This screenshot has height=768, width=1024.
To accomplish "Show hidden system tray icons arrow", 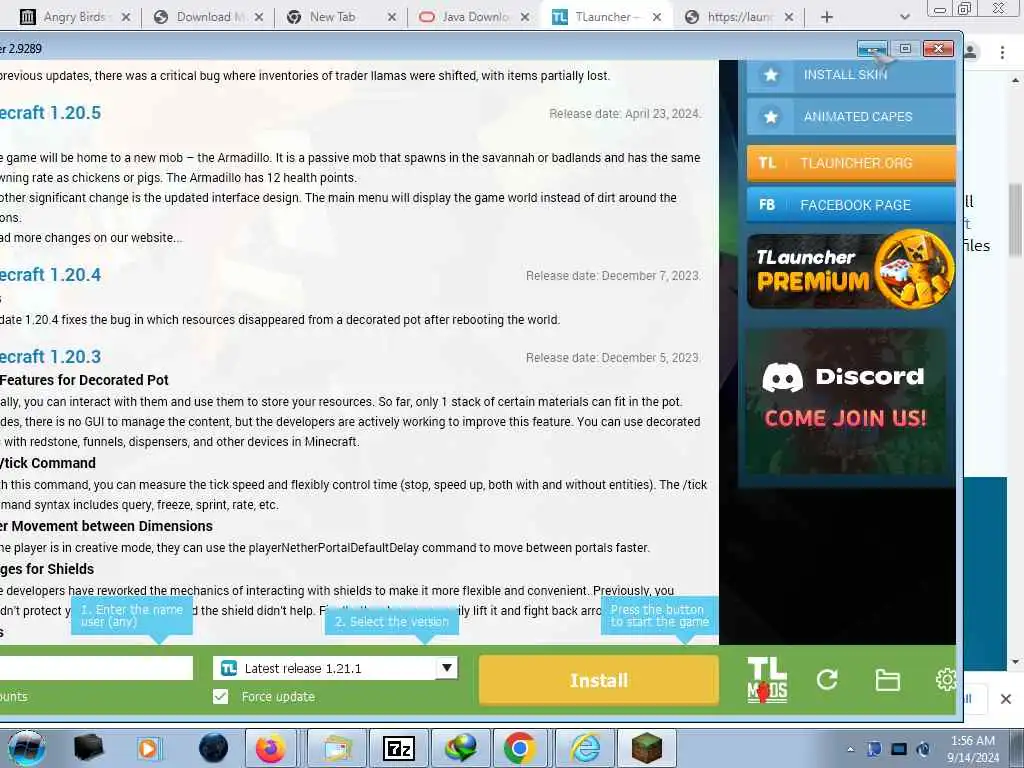I will pyautogui.click(x=850, y=749).
